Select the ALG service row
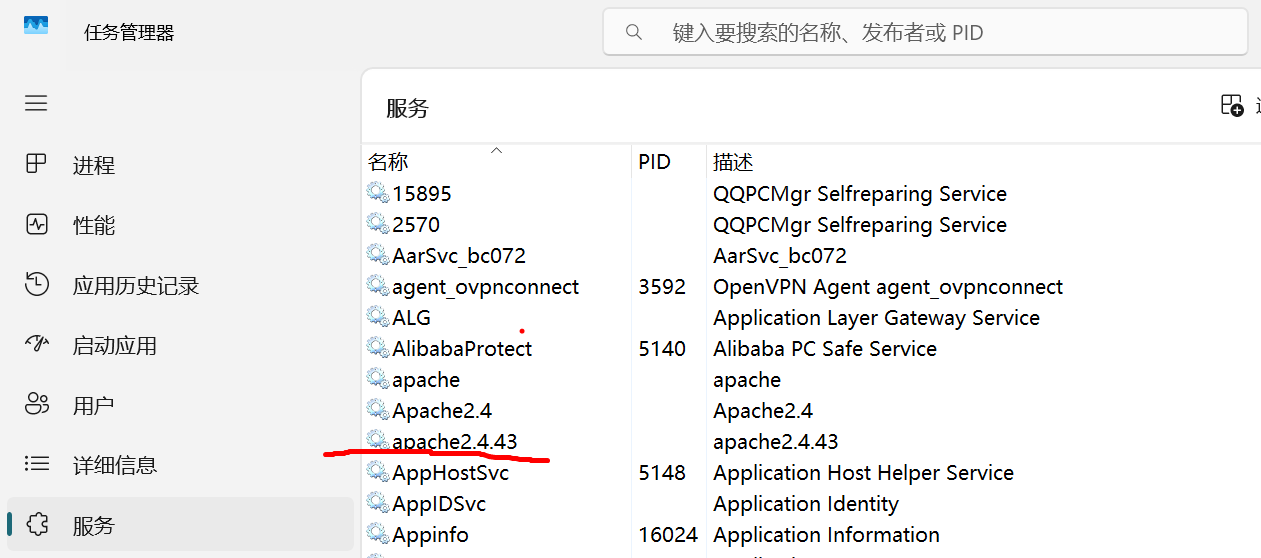 [x=811, y=318]
